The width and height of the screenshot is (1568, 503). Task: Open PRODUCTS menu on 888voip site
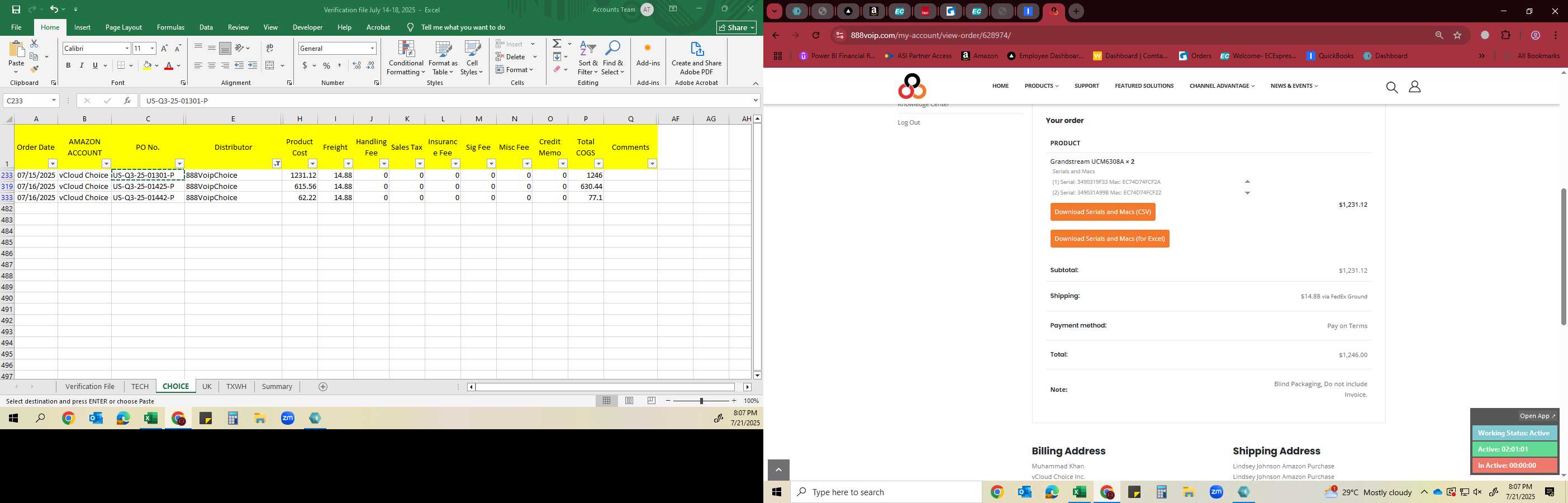point(1042,86)
